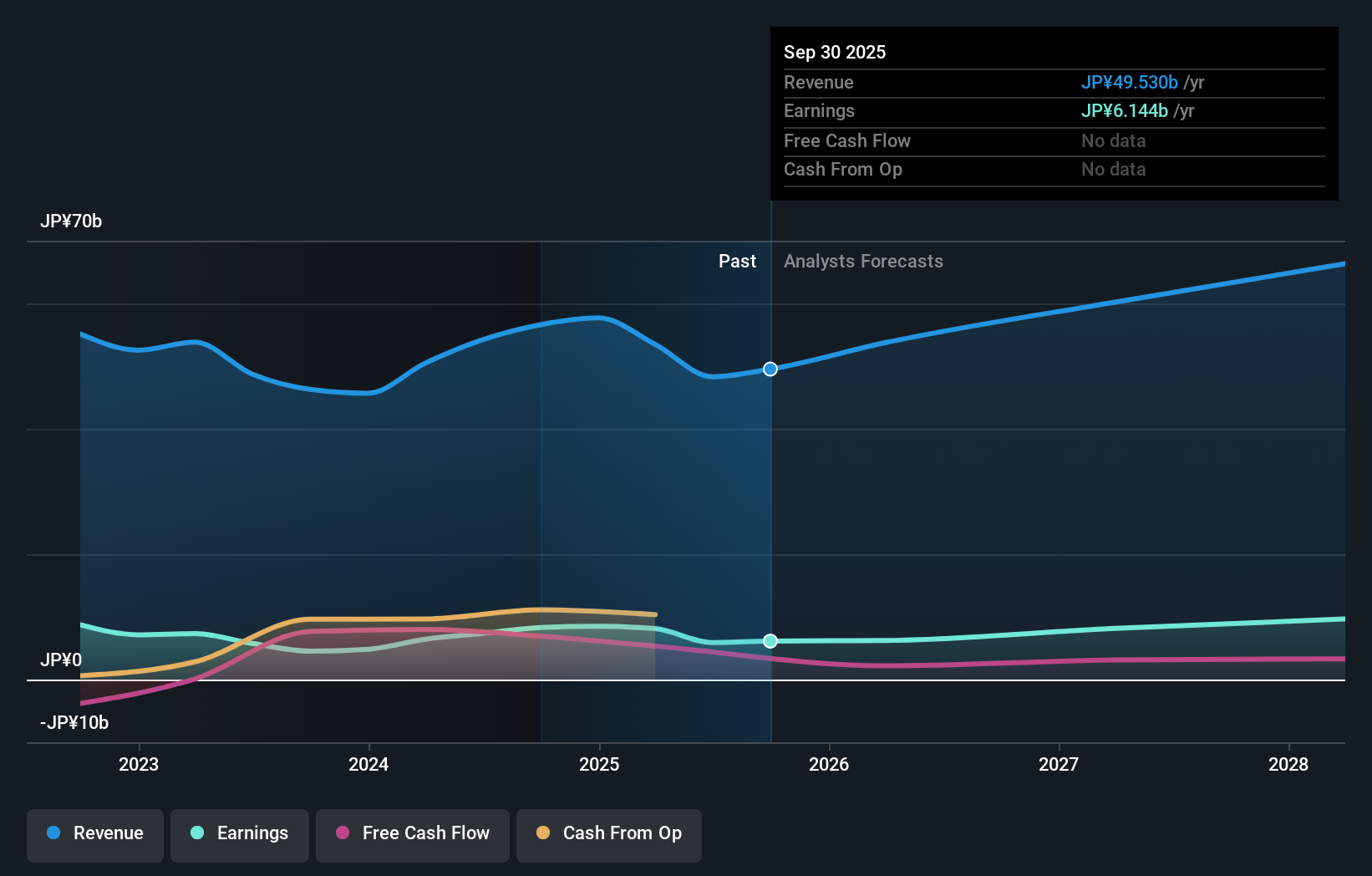Click the blue Revenue color swatch in the legend
1372x876 pixels.
(x=54, y=833)
